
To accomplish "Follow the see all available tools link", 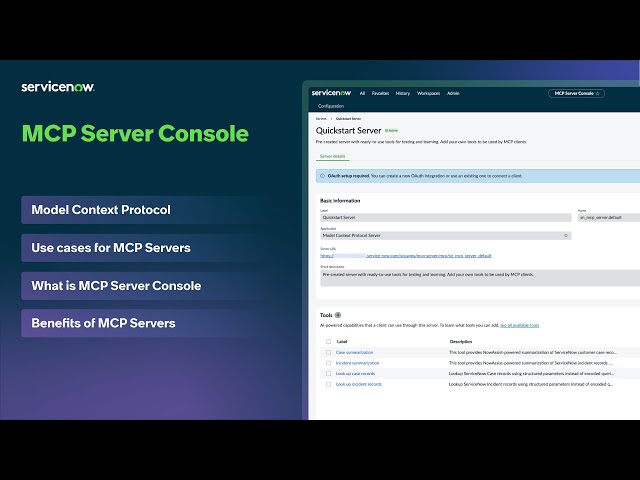I will 520,325.
